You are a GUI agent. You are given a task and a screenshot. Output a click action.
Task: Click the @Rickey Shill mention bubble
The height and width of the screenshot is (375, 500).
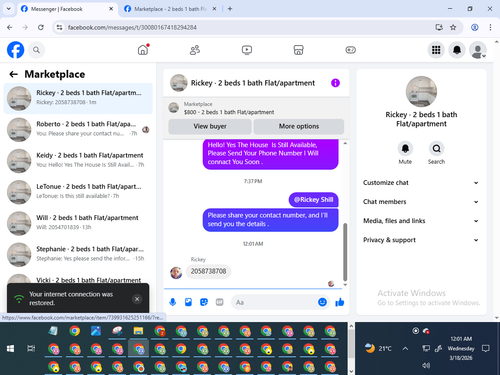313,200
